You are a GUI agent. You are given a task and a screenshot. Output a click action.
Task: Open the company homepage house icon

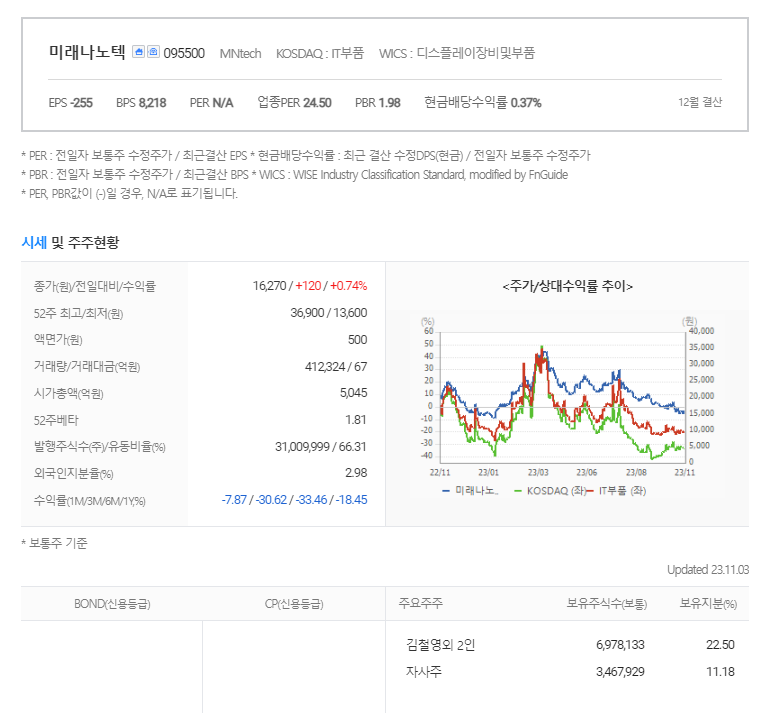[x=138, y=52]
